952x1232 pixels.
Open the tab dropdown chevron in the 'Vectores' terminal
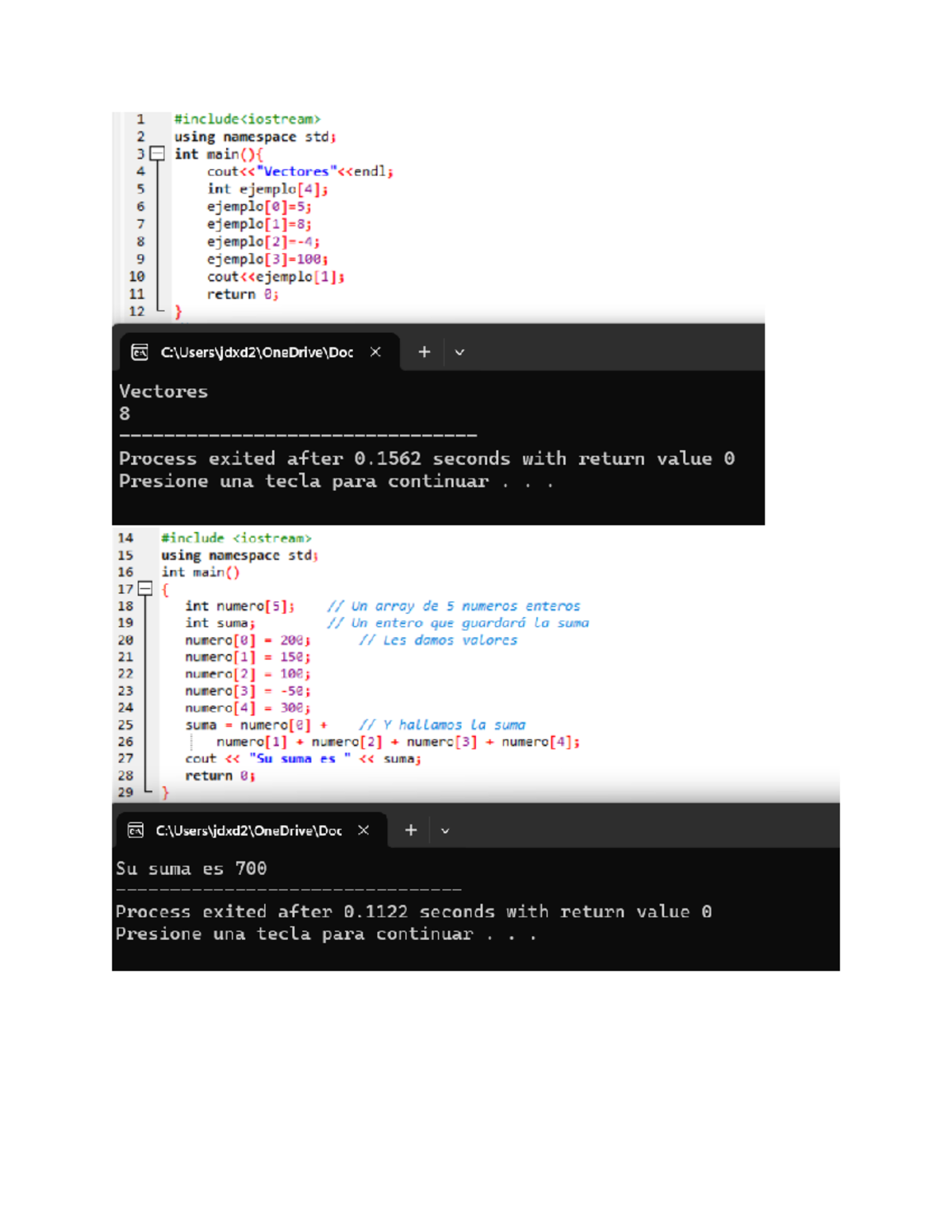(x=459, y=352)
